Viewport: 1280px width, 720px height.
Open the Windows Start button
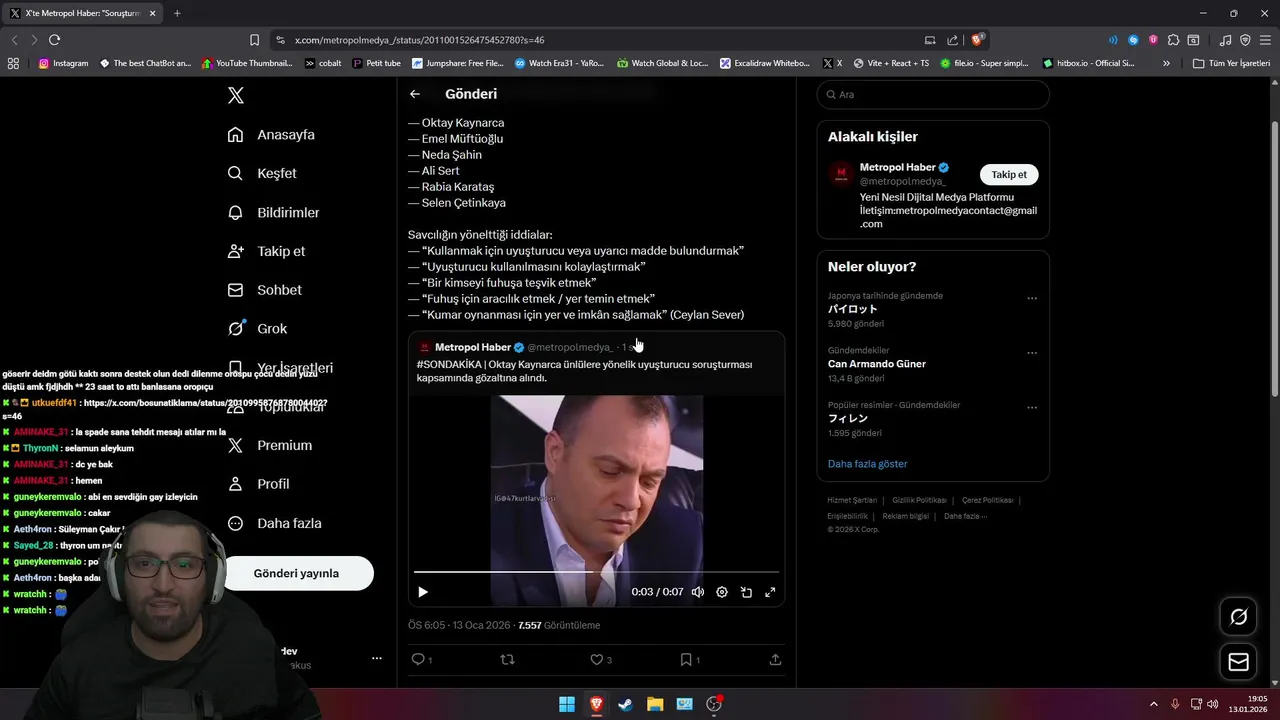(x=567, y=704)
